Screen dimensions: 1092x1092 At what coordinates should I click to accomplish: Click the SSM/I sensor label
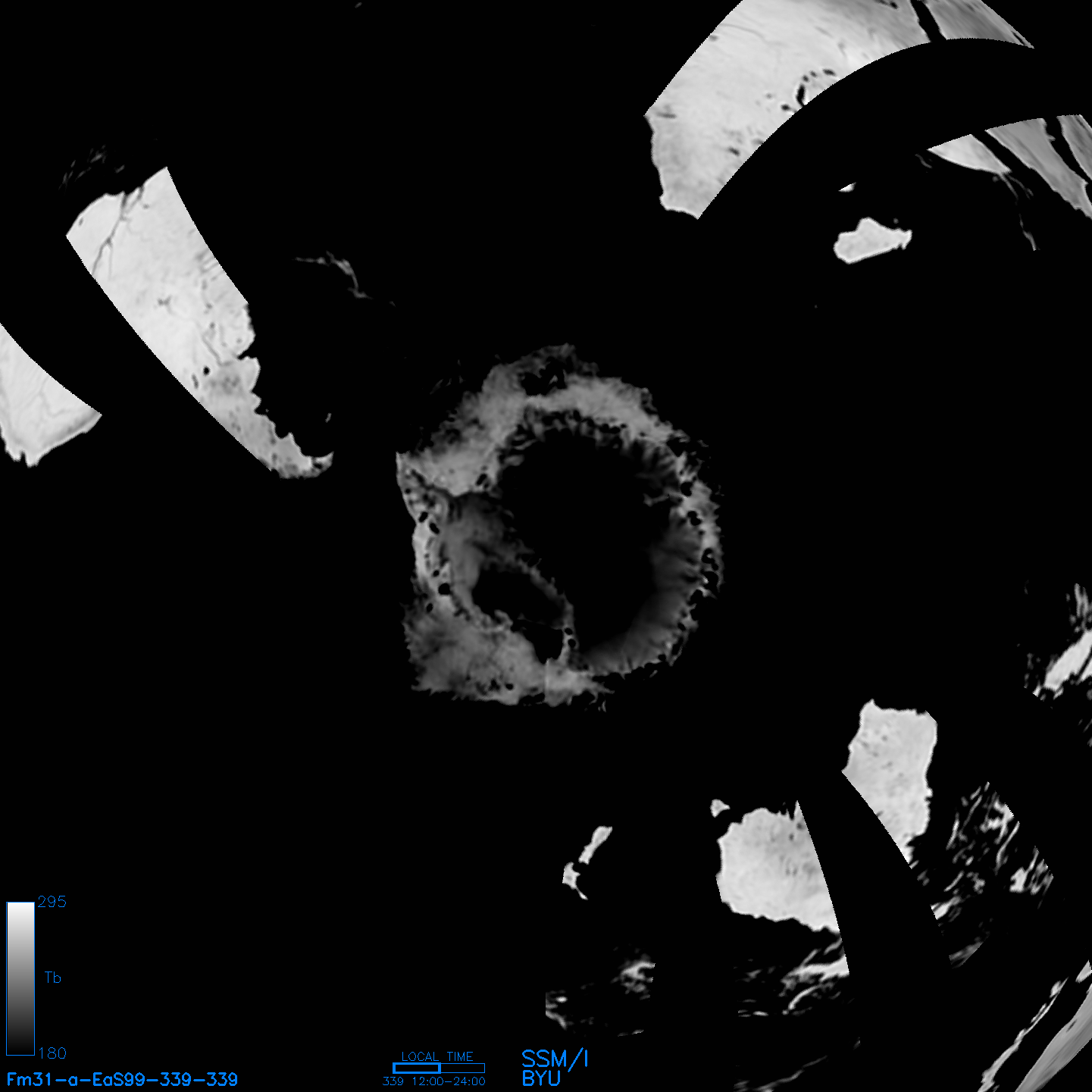(555, 1059)
